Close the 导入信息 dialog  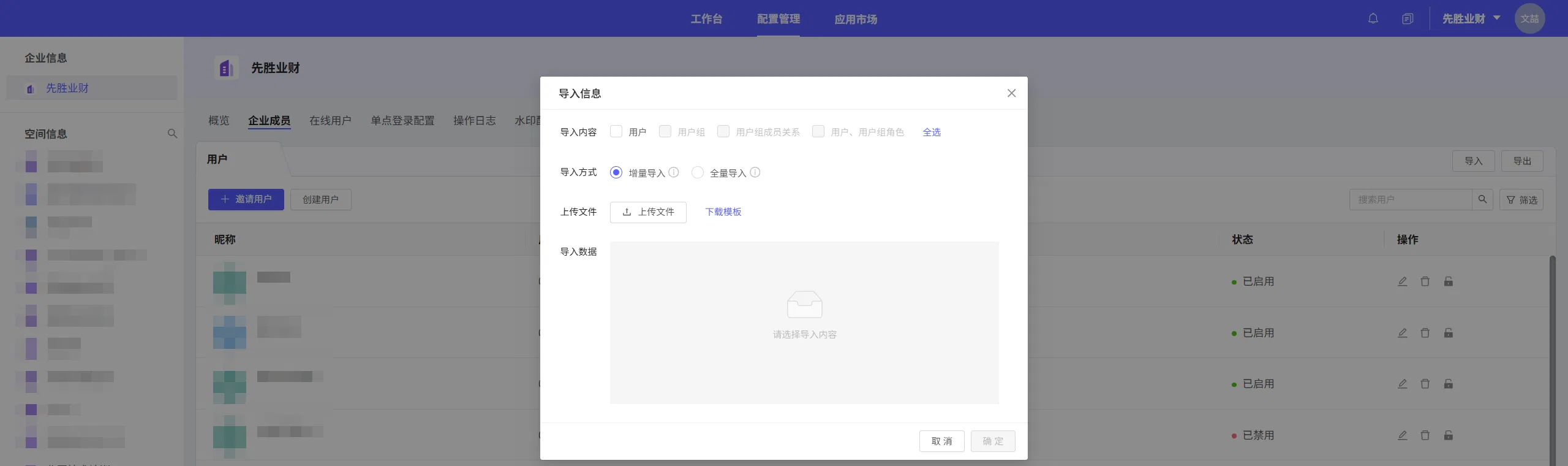pos(1011,93)
